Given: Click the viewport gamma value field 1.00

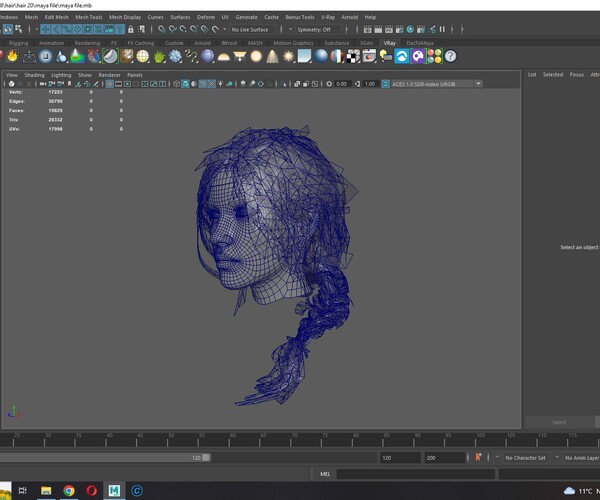Looking at the screenshot, I should (x=370, y=84).
